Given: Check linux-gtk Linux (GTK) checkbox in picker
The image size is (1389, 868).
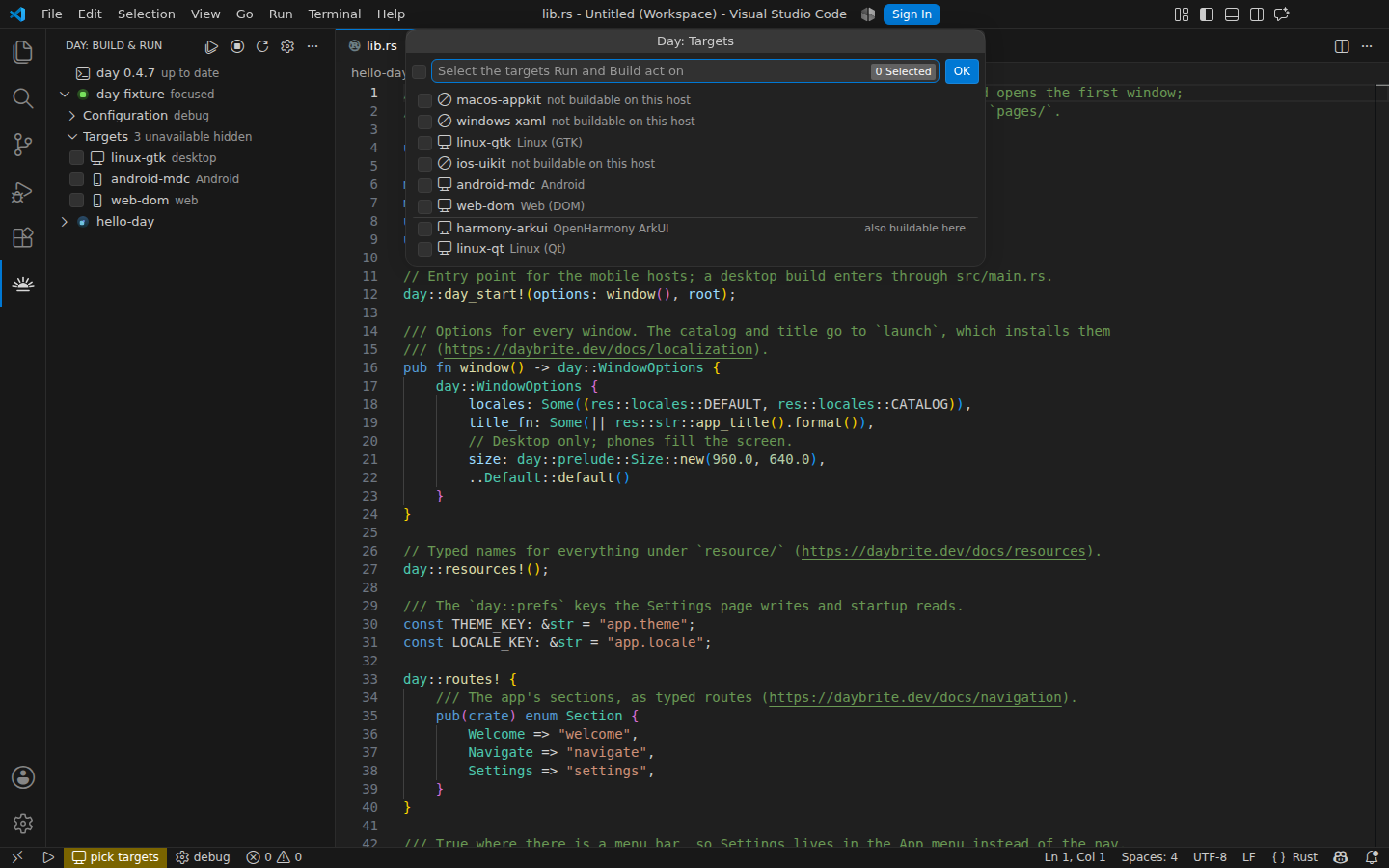Looking at the screenshot, I should coord(424,143).
